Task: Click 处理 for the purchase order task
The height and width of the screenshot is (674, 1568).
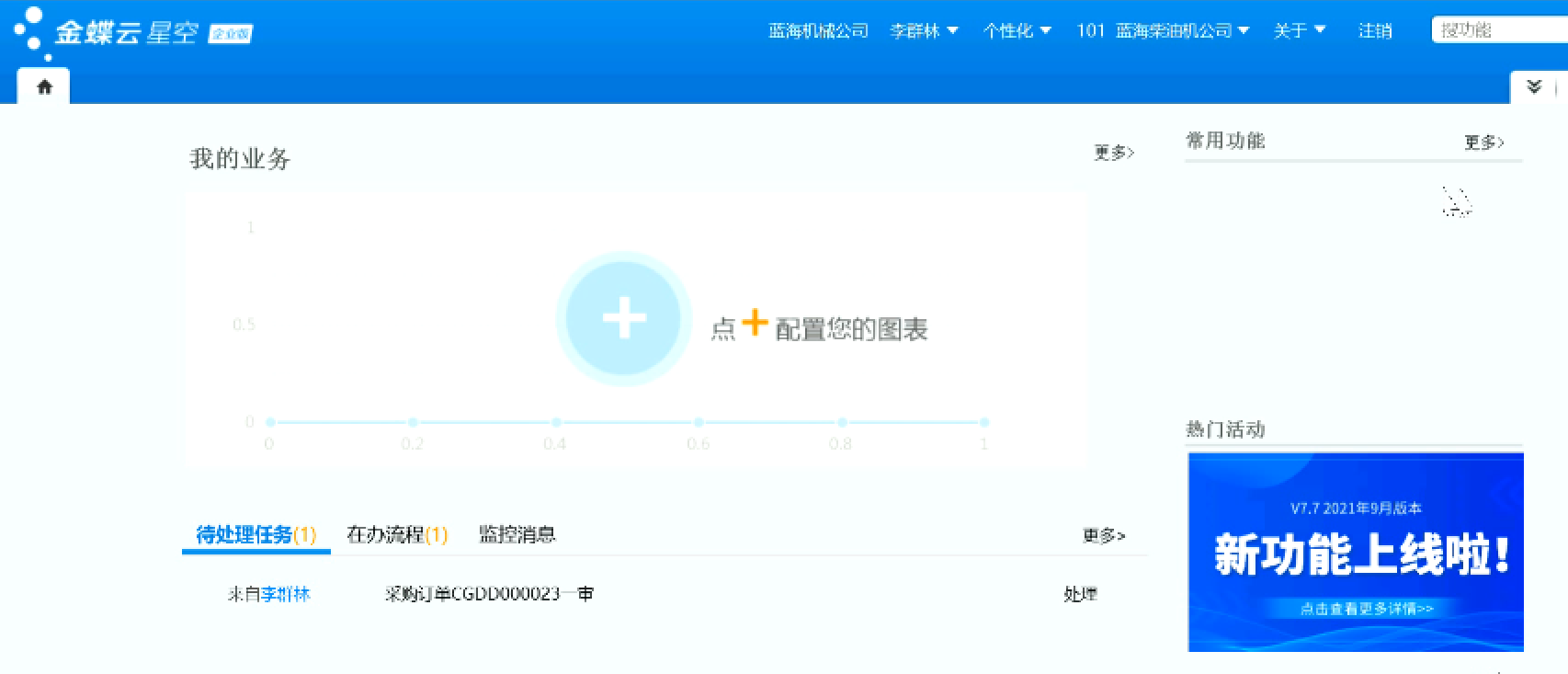Action: tap(1080, 594)
